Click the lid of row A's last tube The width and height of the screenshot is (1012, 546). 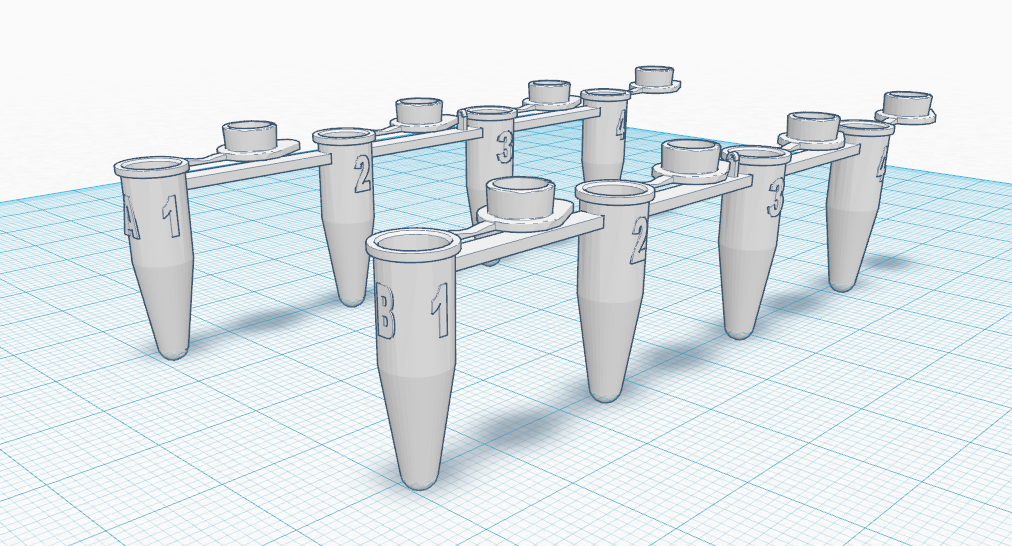click(655, 78)
